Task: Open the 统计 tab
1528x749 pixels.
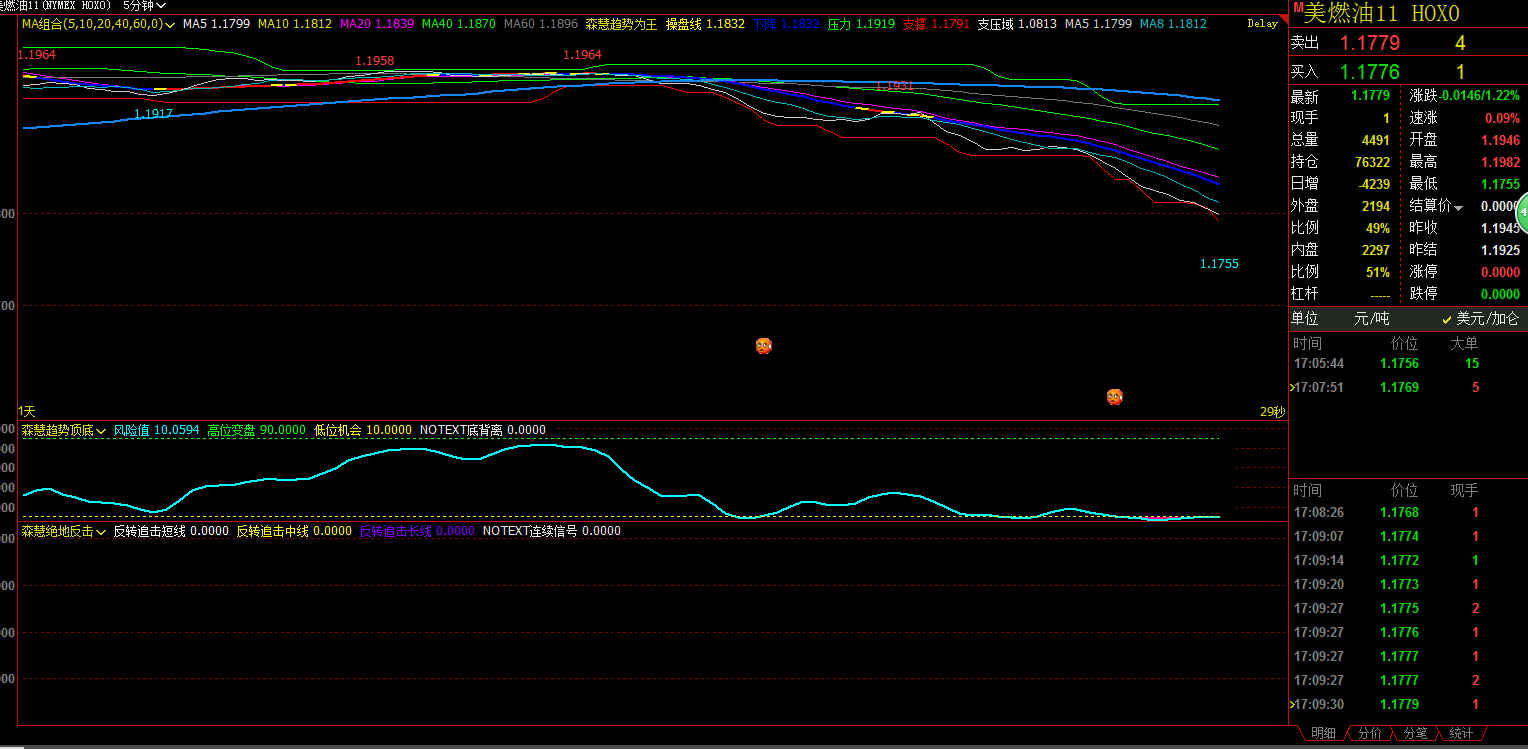Action: (x=1461, y=733)
